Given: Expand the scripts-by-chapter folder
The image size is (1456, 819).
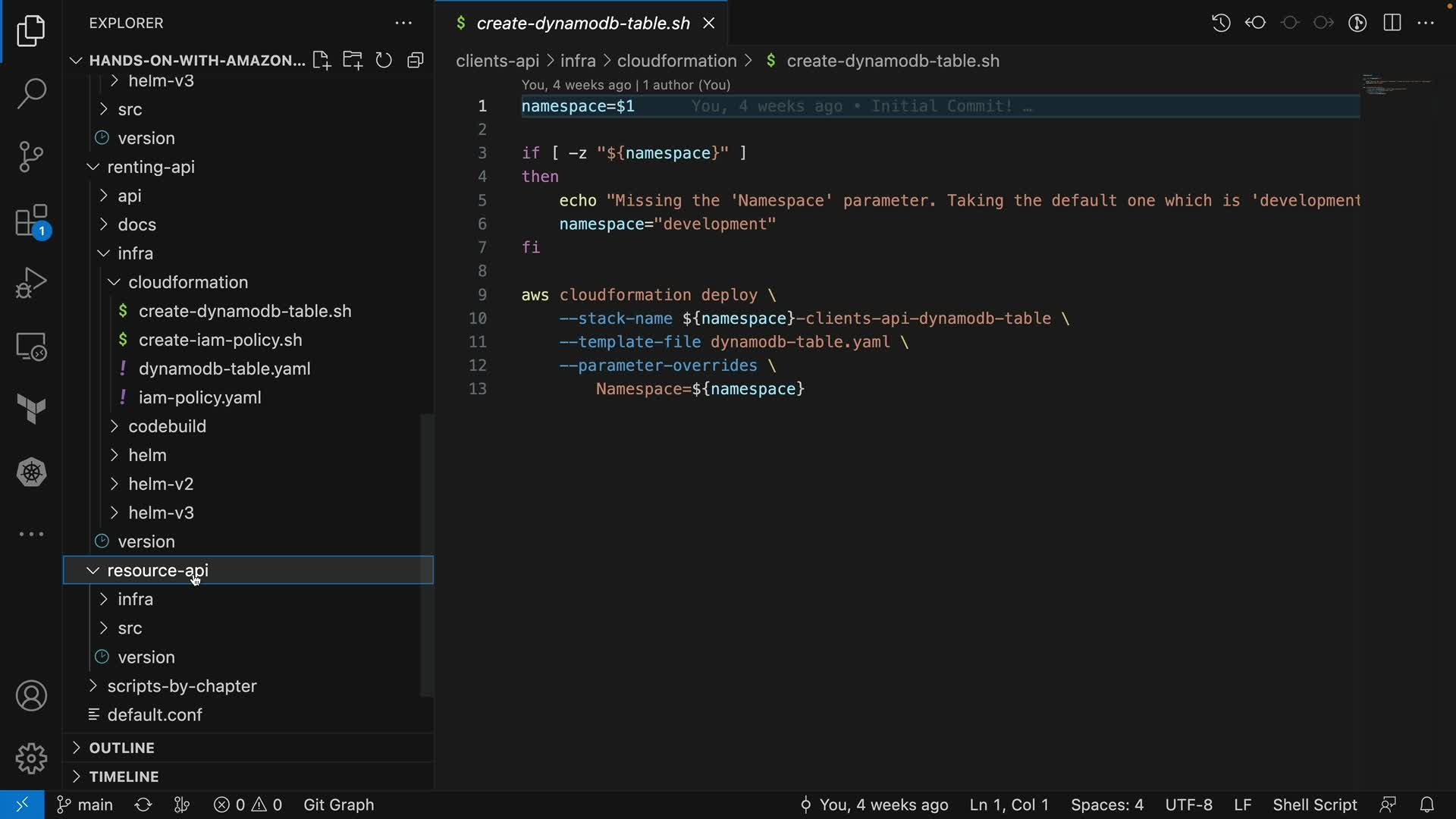Looking at the screenshot, I should pyautogui.click(x=182, y=686).
